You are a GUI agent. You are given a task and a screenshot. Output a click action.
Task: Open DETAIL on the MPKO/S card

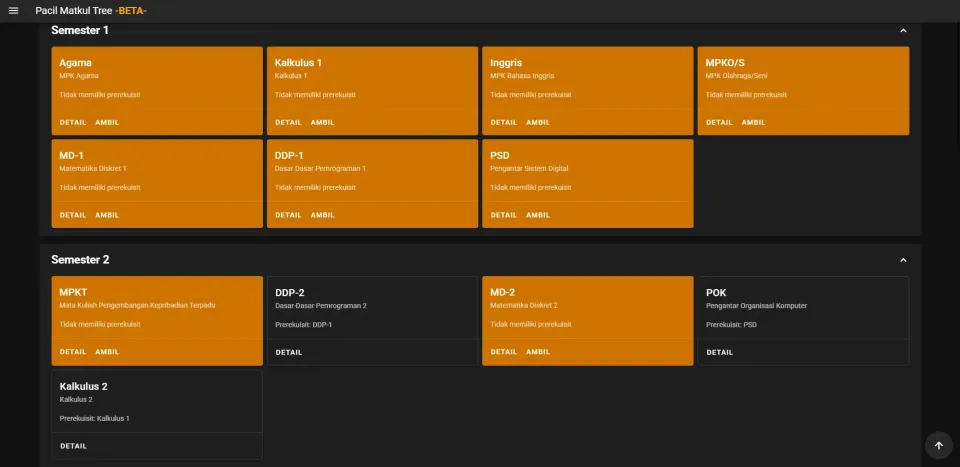pyautogui.click(x=719, y=122)
